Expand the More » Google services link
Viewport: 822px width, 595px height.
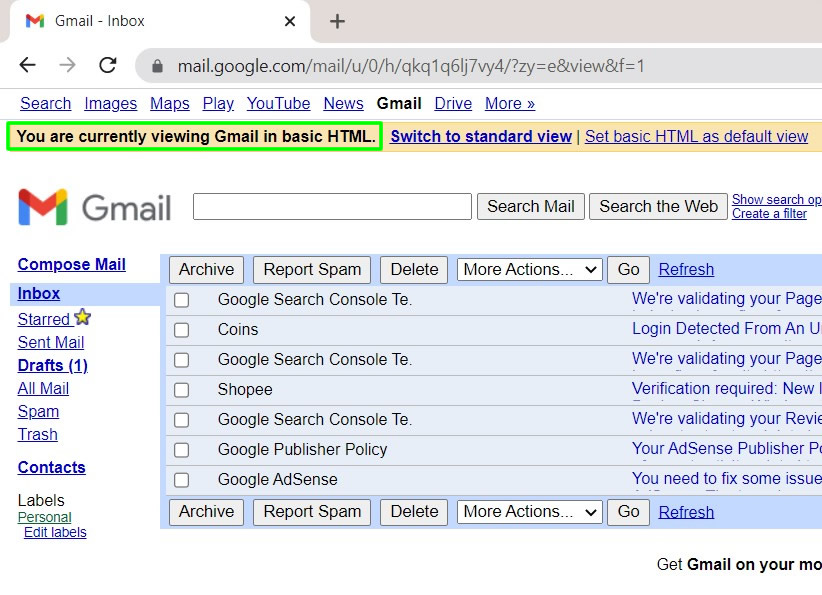click(510, 104)
